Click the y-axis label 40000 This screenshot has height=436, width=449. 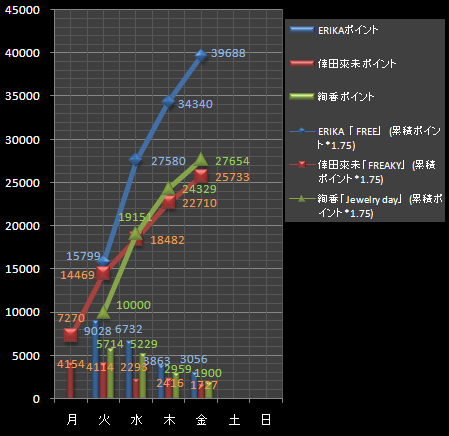22,53
